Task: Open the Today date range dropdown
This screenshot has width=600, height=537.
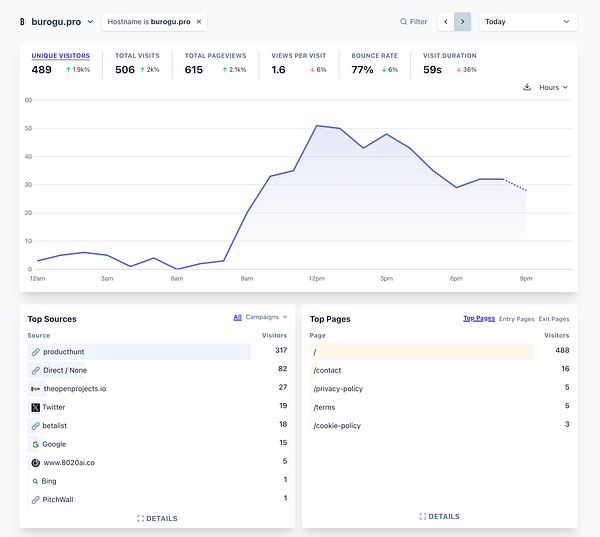Action: click(x=527, y=21)
